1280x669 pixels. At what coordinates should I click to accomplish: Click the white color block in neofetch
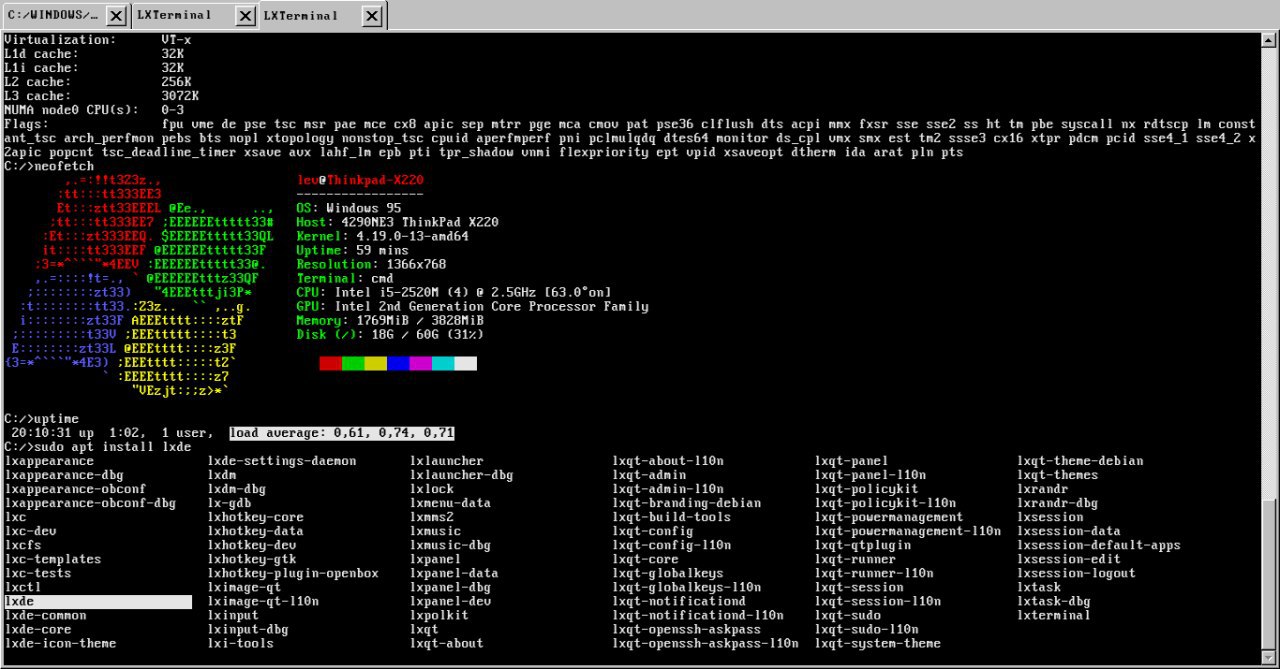pyautogui.click(x=465, y=363)
